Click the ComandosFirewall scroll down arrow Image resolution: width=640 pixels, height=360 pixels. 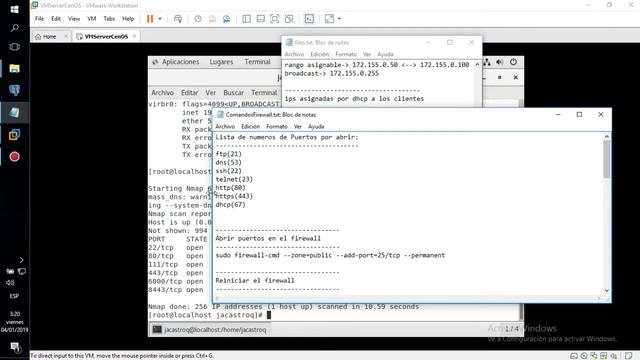coord(607,290)
